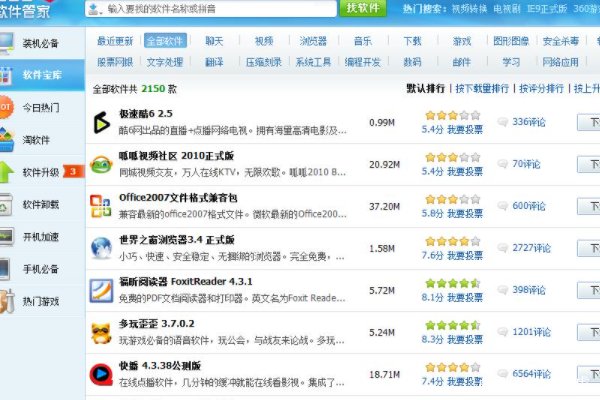Viewport: 600px width, 400px height.
Task: Click star rating of 世界之窗浏览器
Action: tap(452, 241)
